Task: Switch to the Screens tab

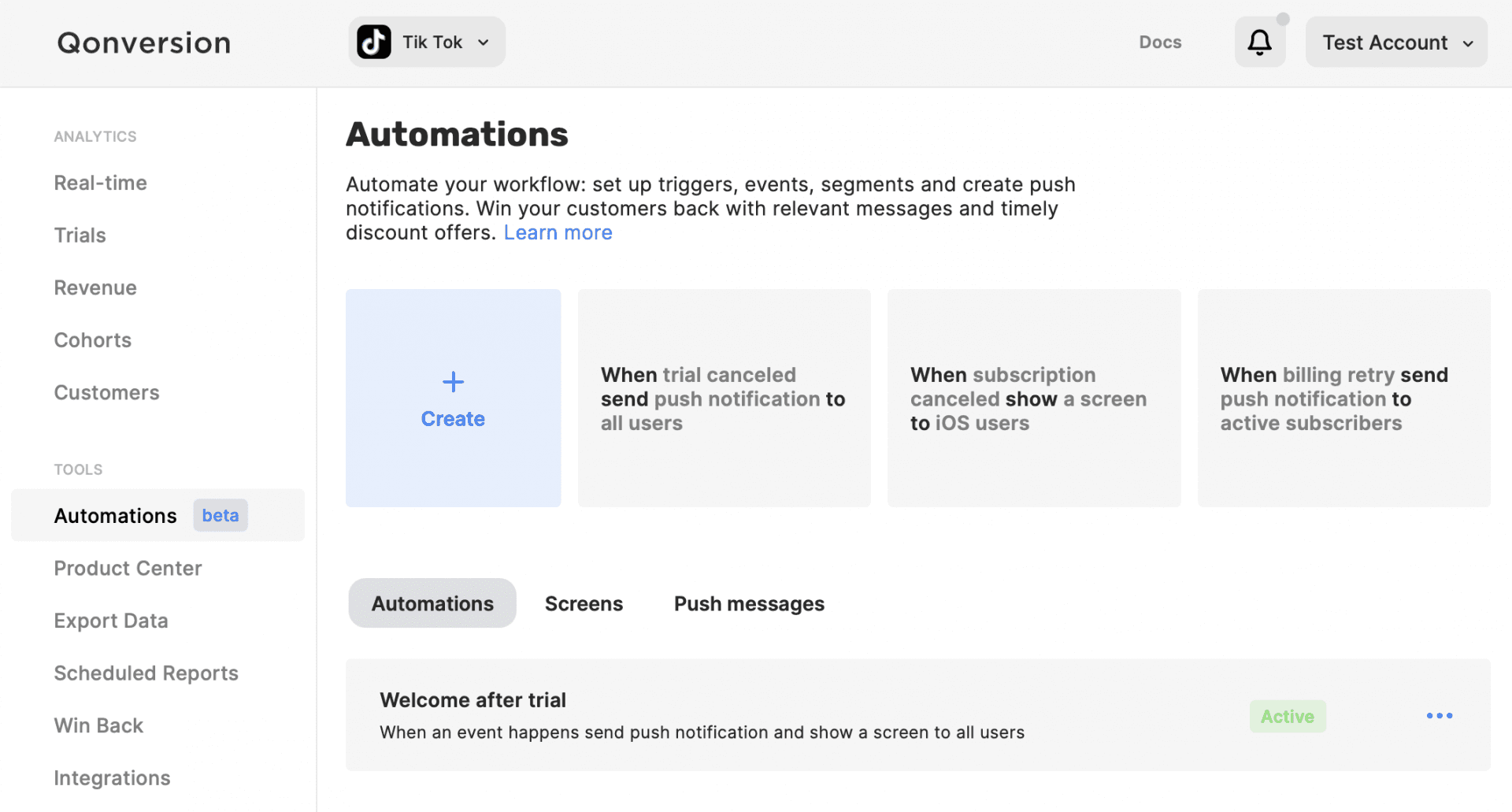Action: 584,603
